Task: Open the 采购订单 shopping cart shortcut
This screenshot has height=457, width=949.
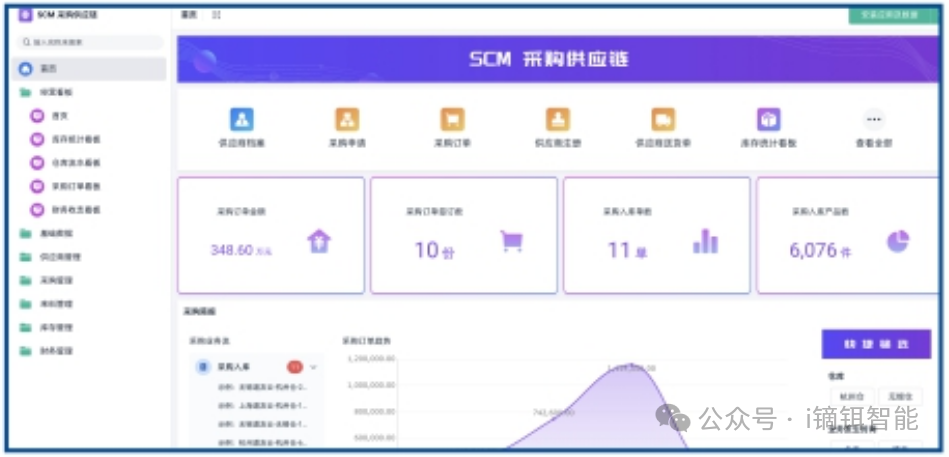Action: tap(452, 120)
